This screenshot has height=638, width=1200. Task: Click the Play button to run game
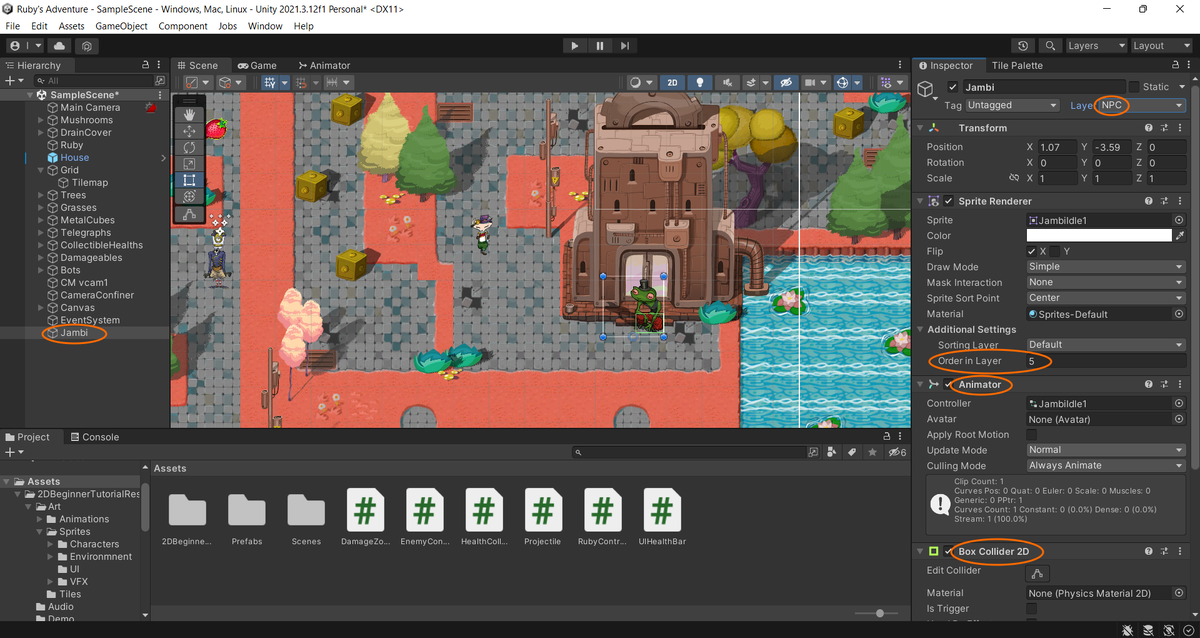(x=574, y=46)
